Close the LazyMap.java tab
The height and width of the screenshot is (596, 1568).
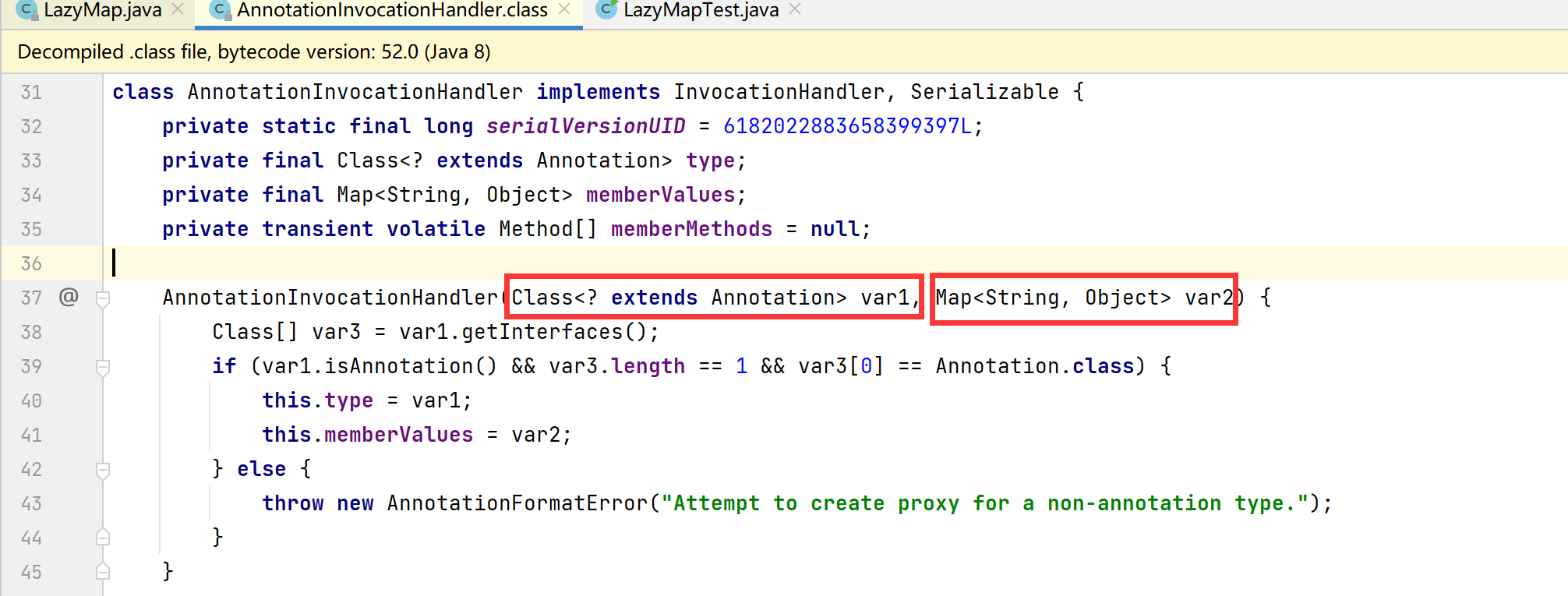click(178, 9)
